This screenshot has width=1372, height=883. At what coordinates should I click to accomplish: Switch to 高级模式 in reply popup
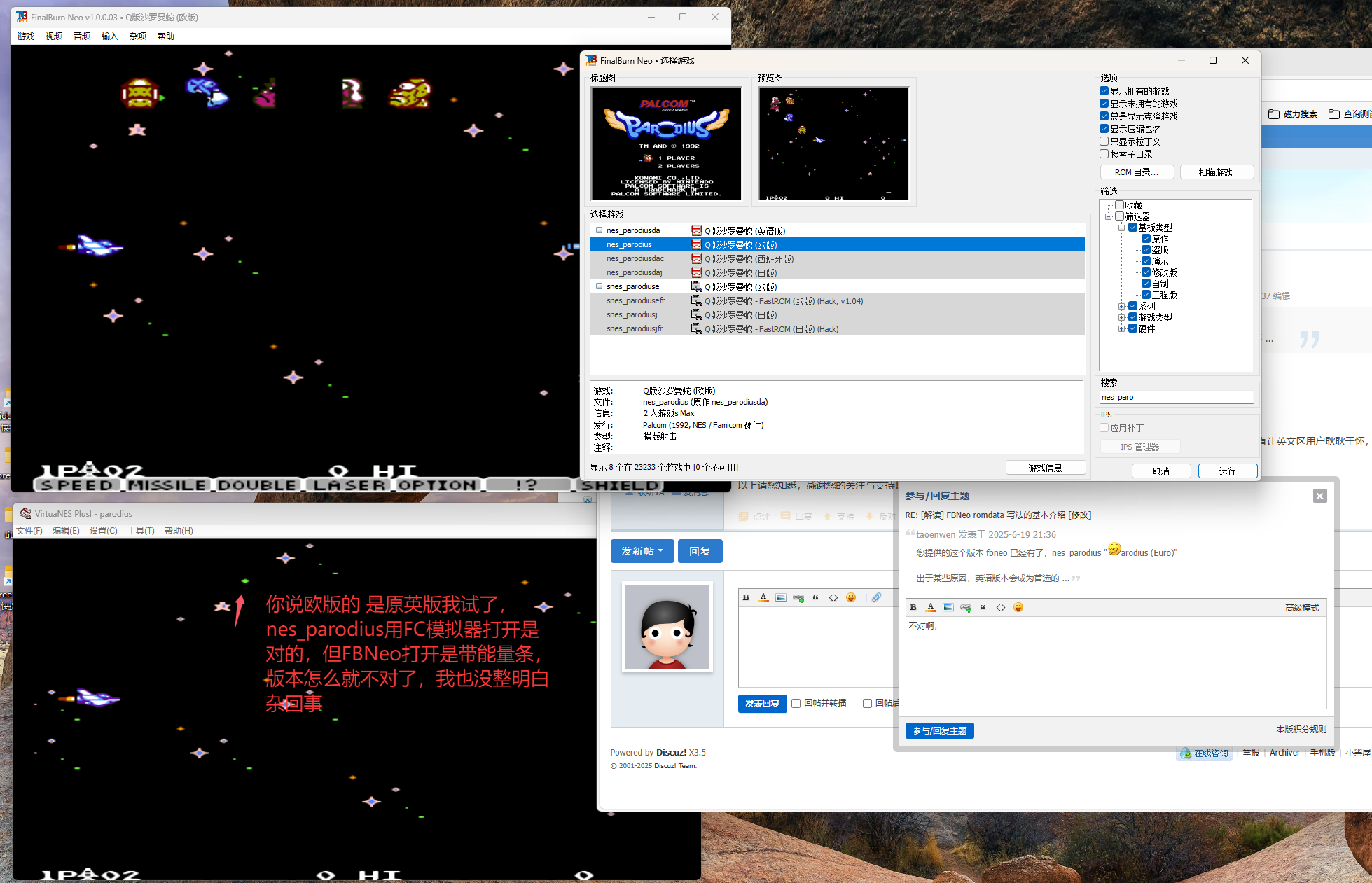[x=1302, y=607]
